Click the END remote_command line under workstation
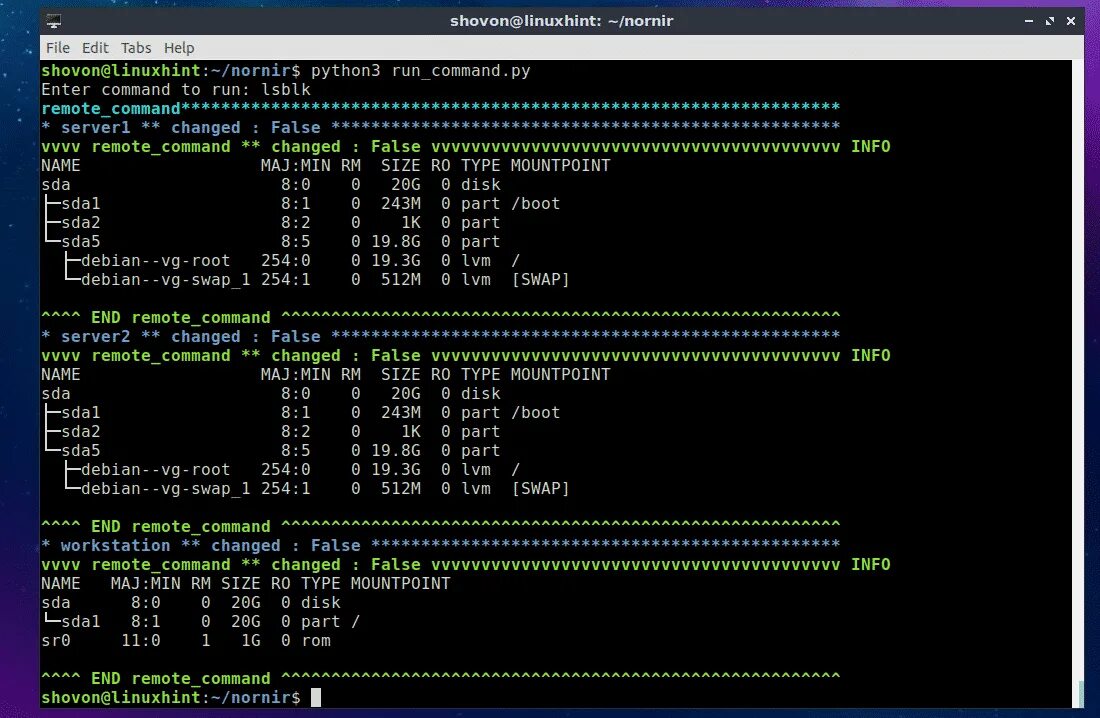This screenshot has height=718, width=1100. pyautogui.click(x=441, y=679)
